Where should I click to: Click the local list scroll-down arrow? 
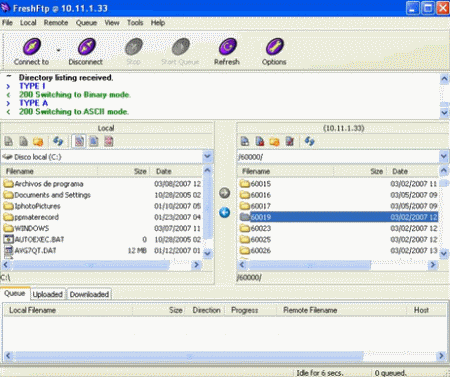click(x=207, y=254)
